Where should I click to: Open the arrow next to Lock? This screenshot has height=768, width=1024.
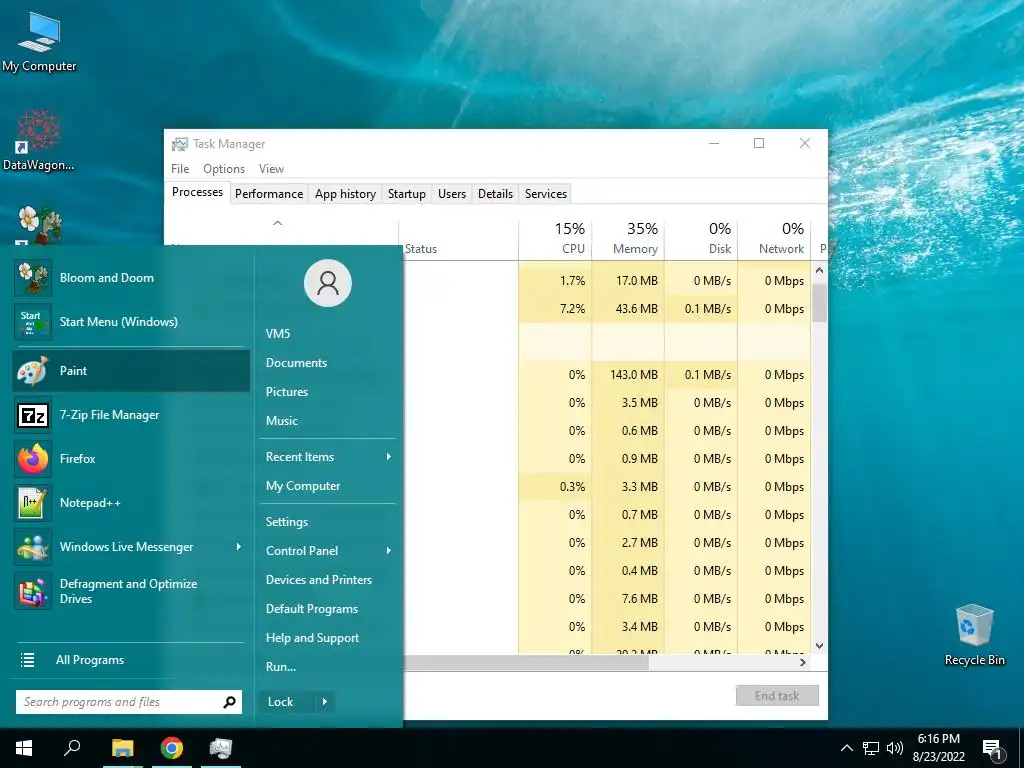tap(325, 702)
